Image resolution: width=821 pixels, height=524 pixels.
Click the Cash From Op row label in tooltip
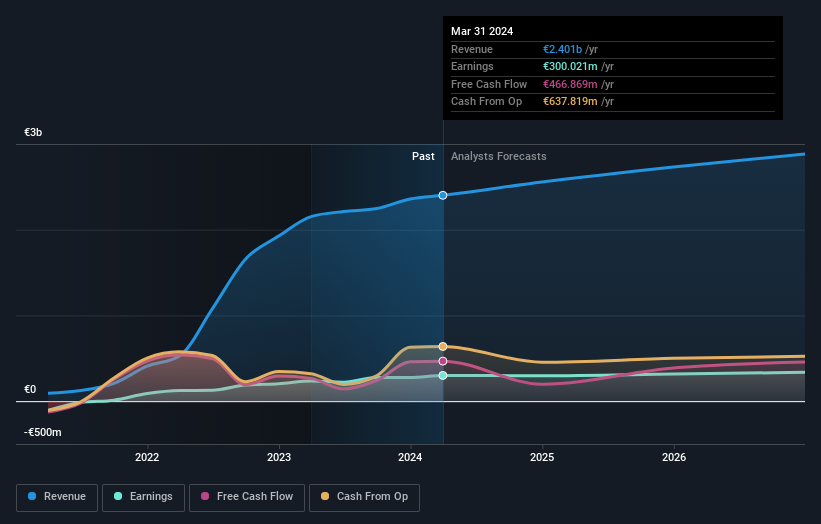pos(486,102)
